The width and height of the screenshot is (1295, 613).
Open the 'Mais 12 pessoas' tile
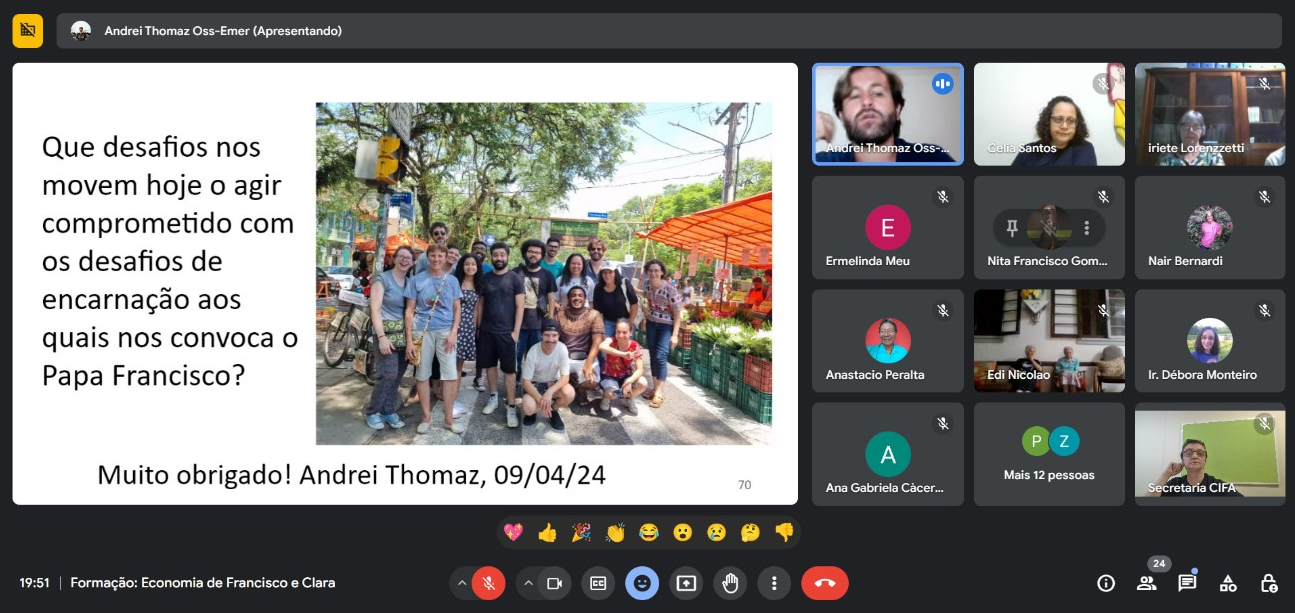pos(1049,454)
